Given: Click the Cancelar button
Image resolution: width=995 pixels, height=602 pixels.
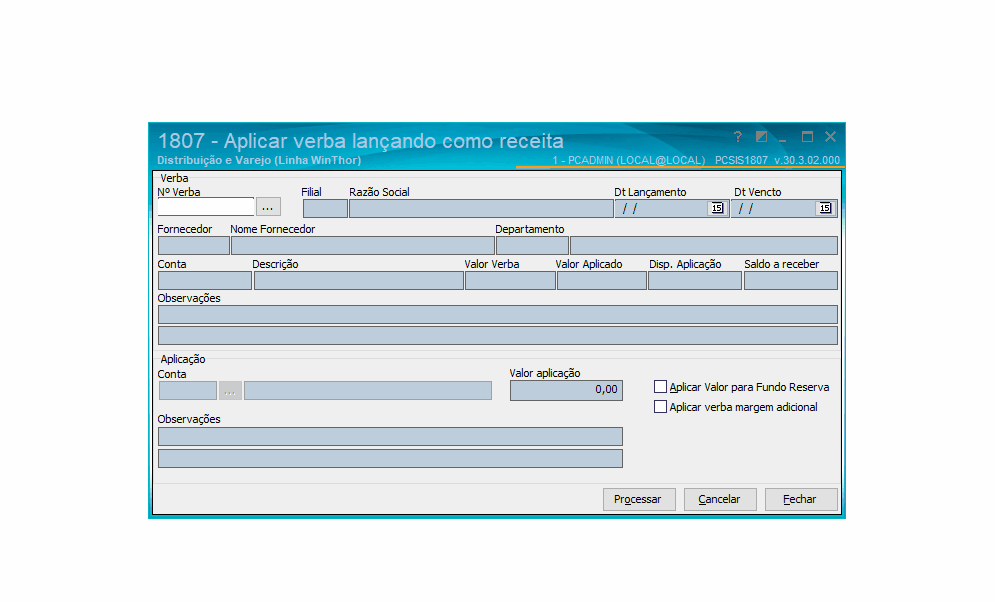Looking at the screenshot, I should coord(720,499).
